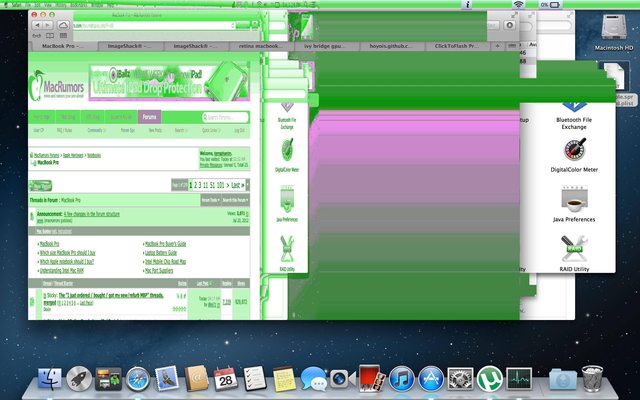Switch to the ClickToFlash Pr tab
The width and height of the screenshot is (640, 400).
point(457,46)
